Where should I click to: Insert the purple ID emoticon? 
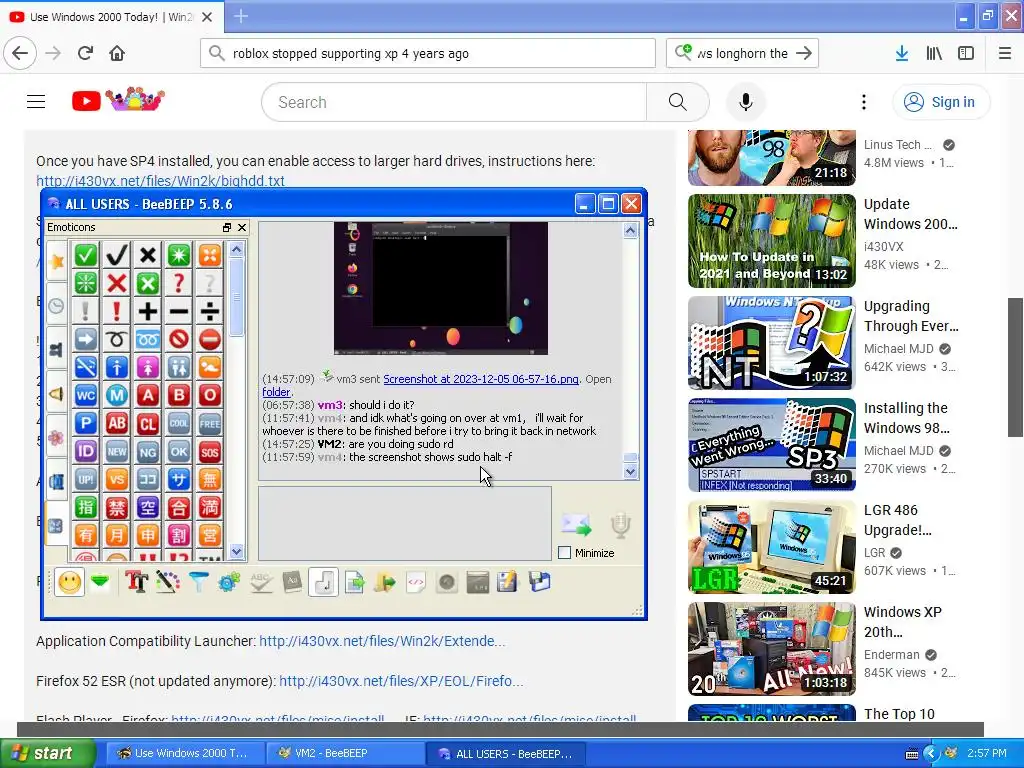coord(86,451)
